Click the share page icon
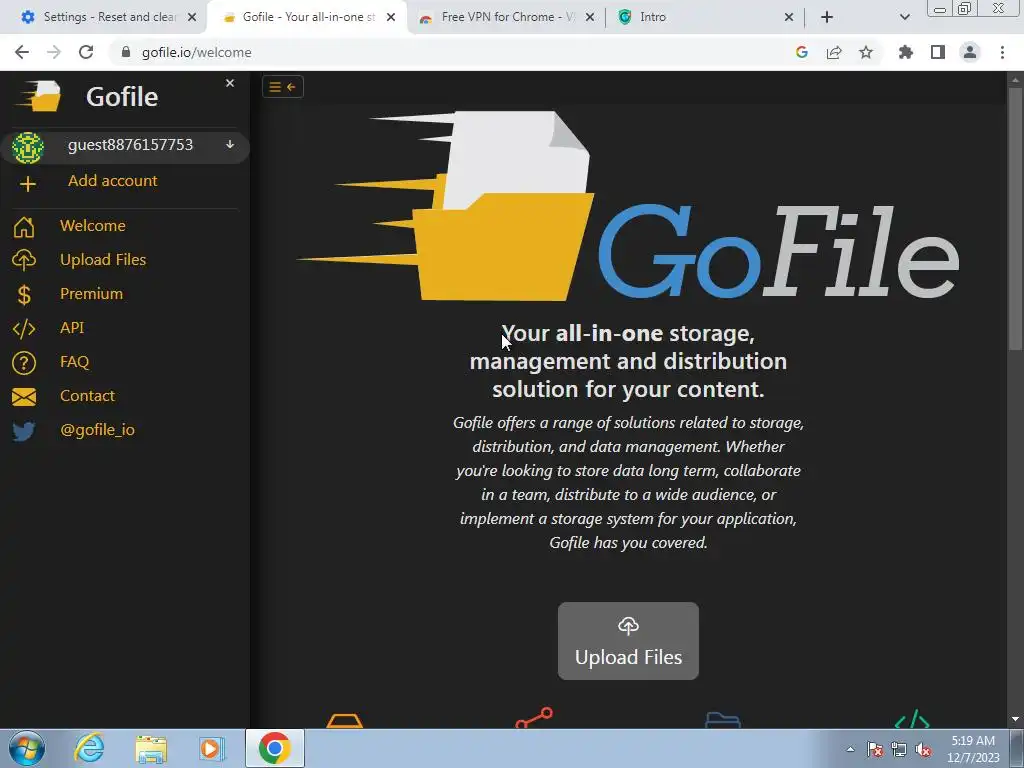Image resolution: width=1024 pixels, height=768 pixels. pyautogui.click(x=834, y=52)
